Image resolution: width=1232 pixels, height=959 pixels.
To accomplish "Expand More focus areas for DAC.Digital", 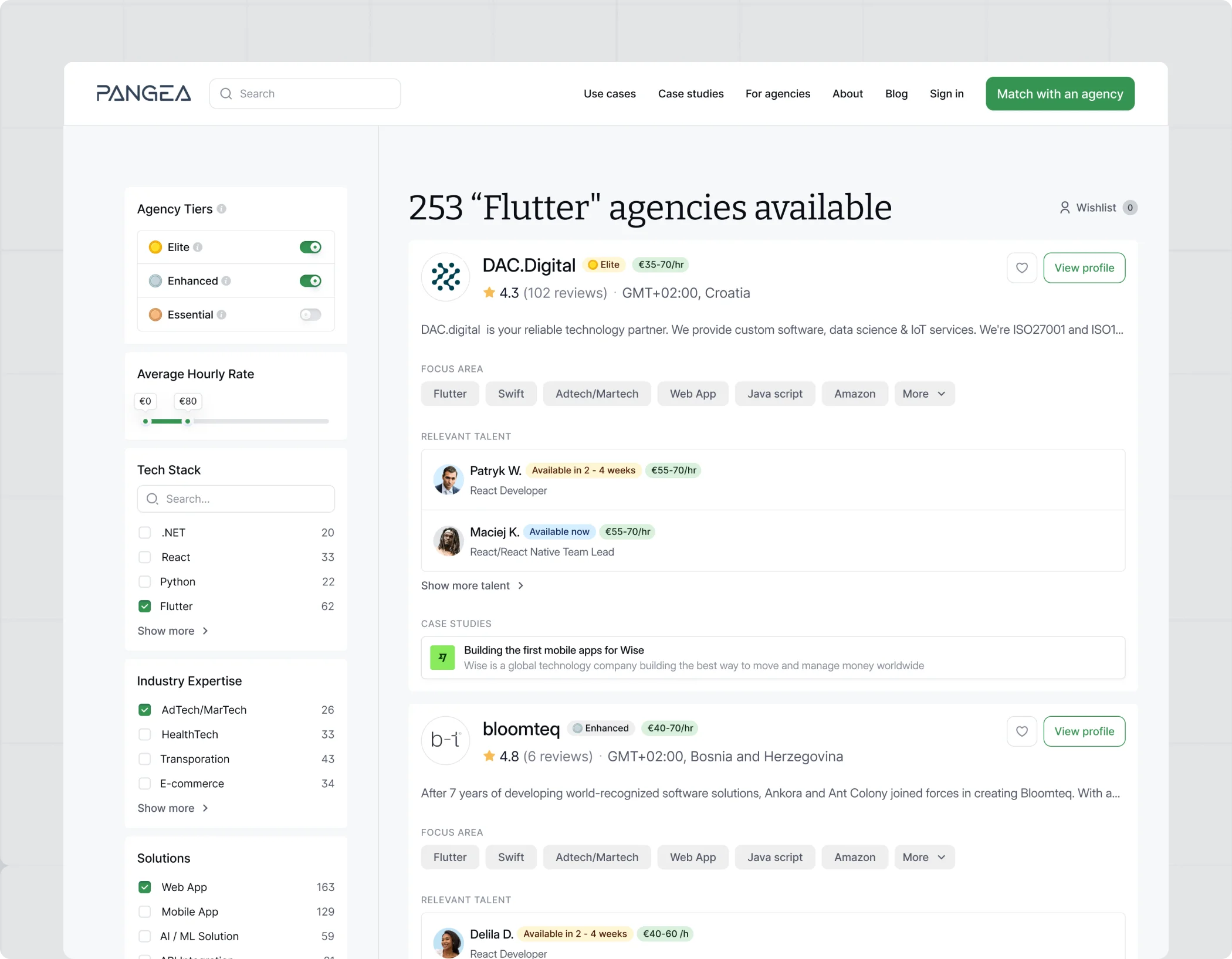I will (924, 394).
